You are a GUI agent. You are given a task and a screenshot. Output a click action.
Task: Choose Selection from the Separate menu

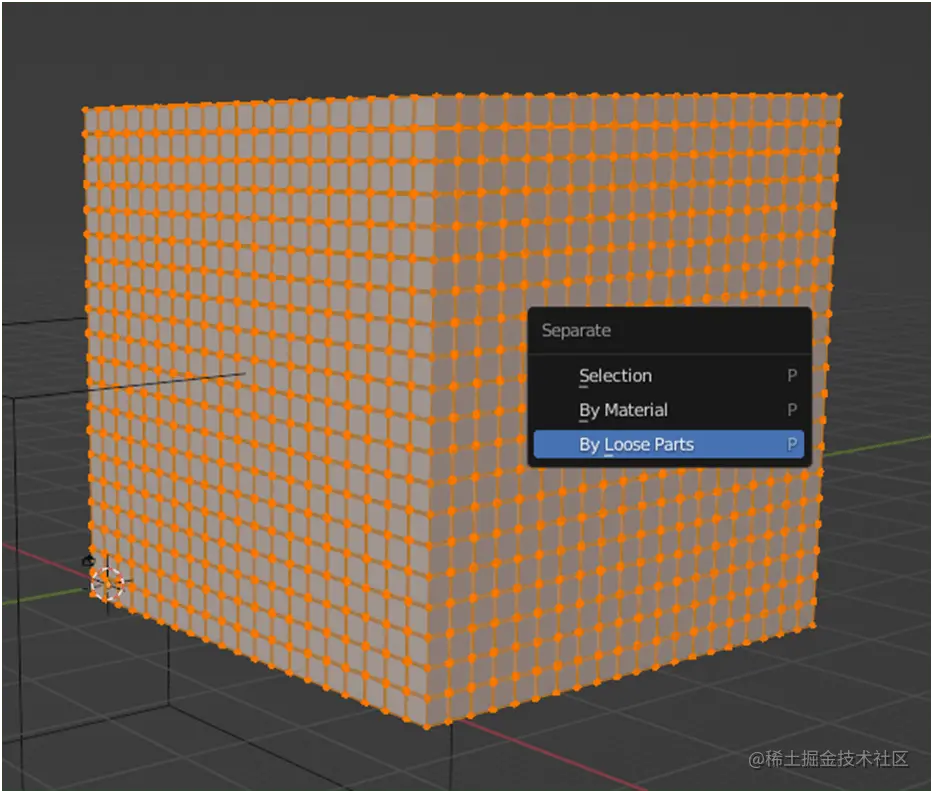[615, 376]
